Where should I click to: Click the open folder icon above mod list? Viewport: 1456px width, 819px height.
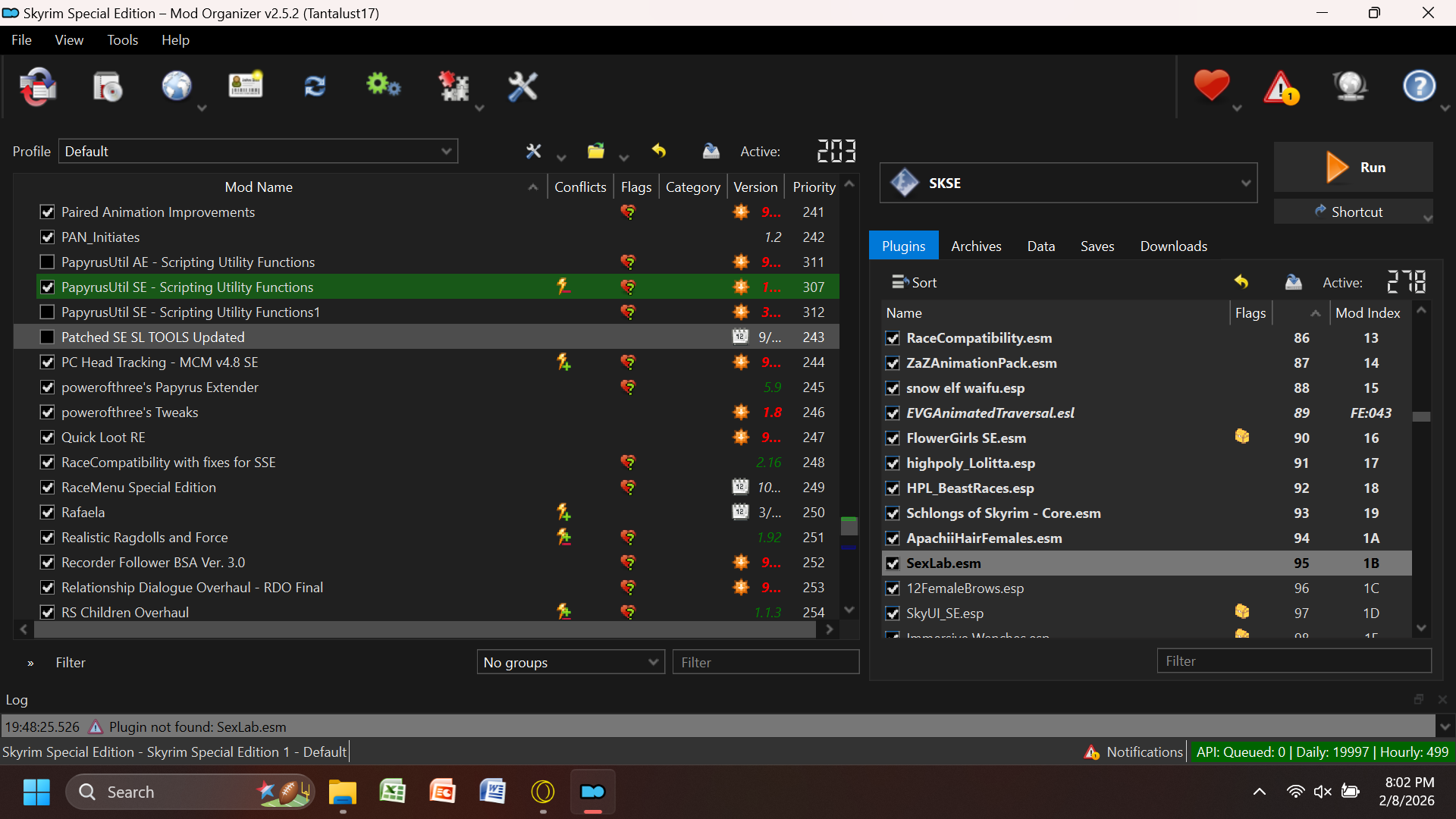point(596,152)
